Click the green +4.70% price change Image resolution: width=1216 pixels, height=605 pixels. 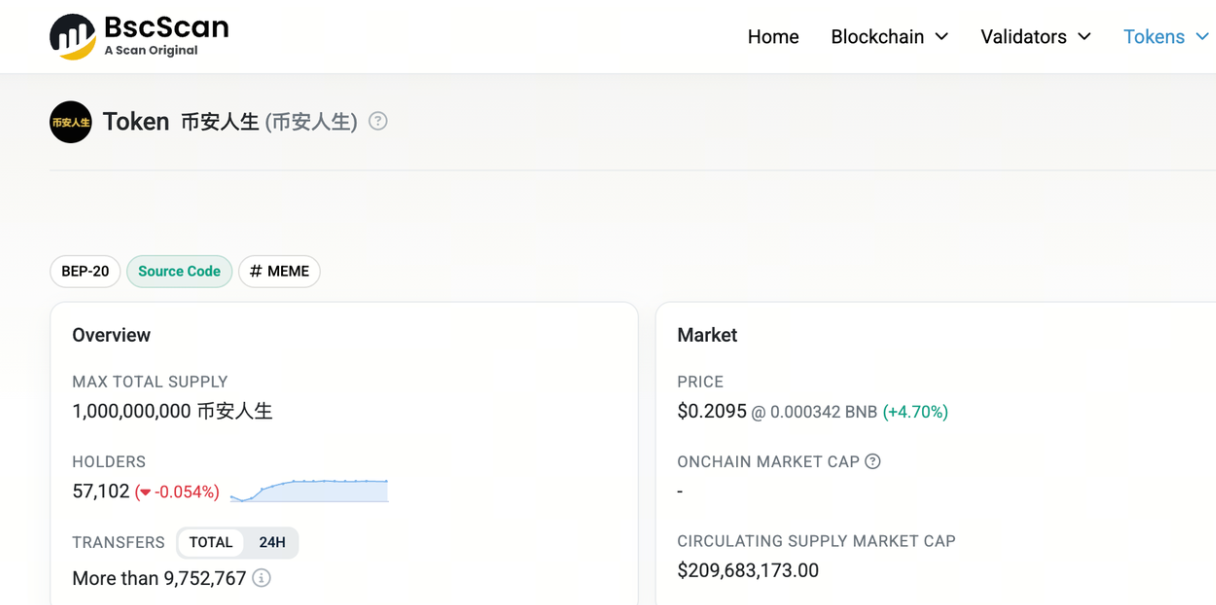pyautogui.click(x=915, y=412)
